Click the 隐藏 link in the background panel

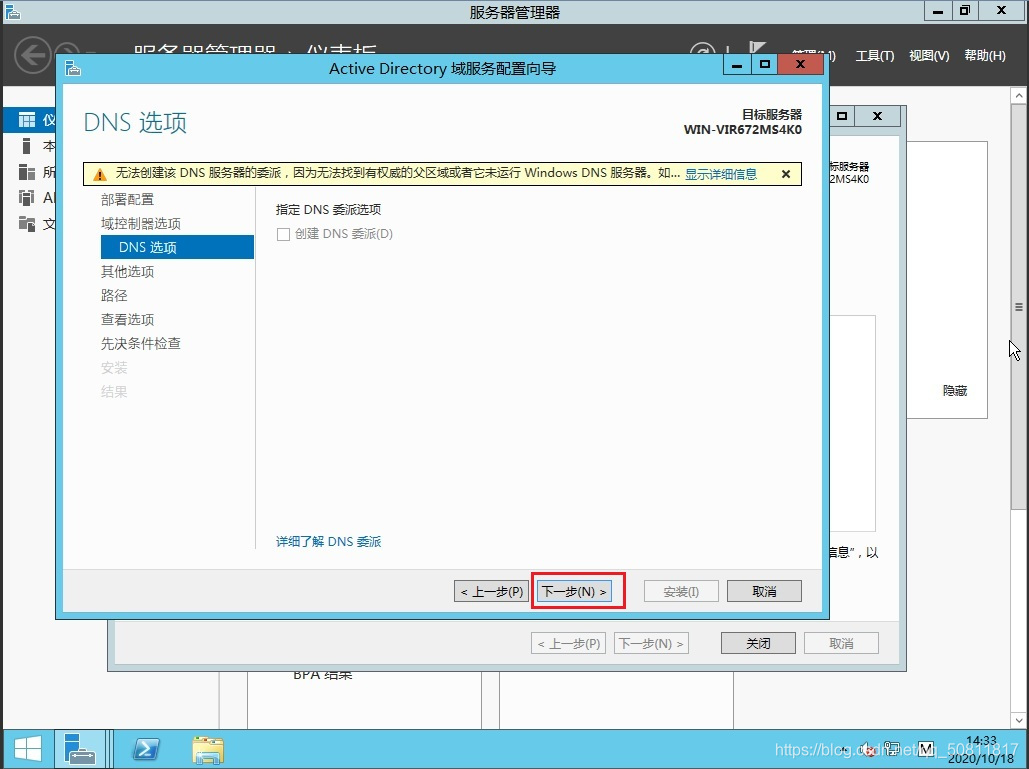coord(955,390)
